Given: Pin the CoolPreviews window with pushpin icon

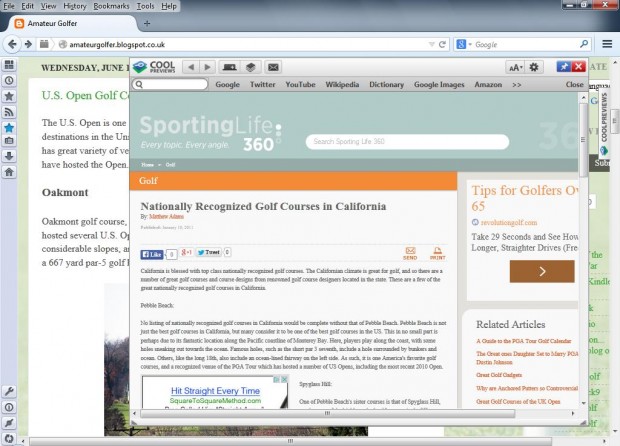Looking at the screenshot, I should click(x=563, y=67).
